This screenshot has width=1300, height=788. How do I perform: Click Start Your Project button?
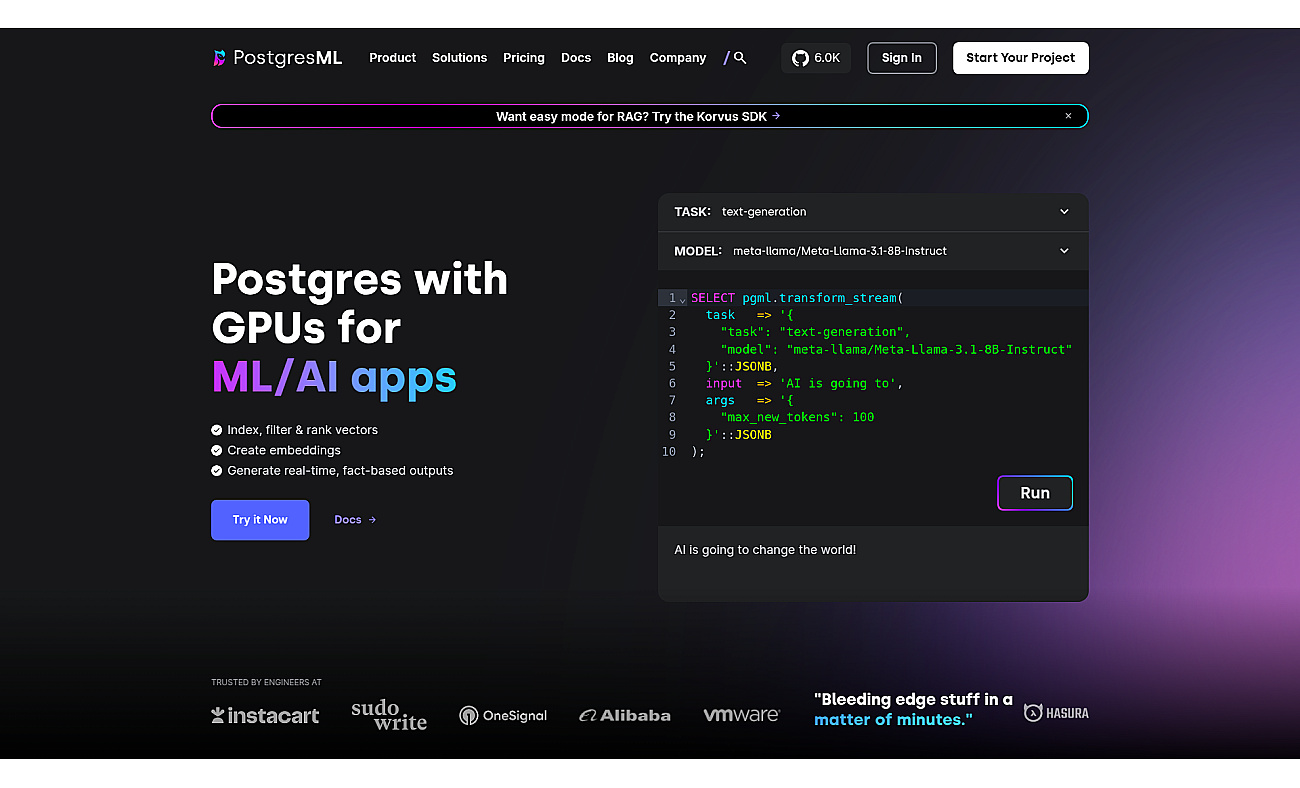click(x=1021, y=58)
